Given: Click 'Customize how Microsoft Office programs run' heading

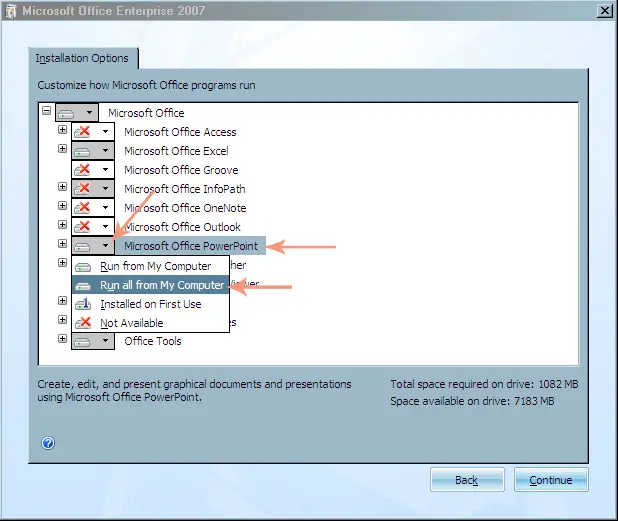Looking at the screenshot, I should point(146,85).
